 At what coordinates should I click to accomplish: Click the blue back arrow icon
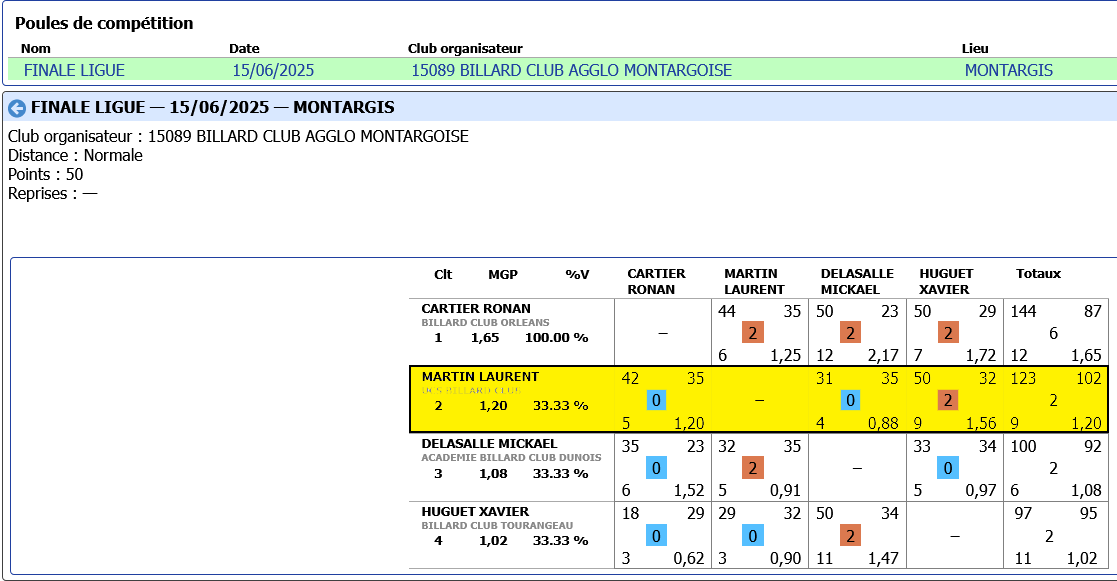[x=16, y=108]
